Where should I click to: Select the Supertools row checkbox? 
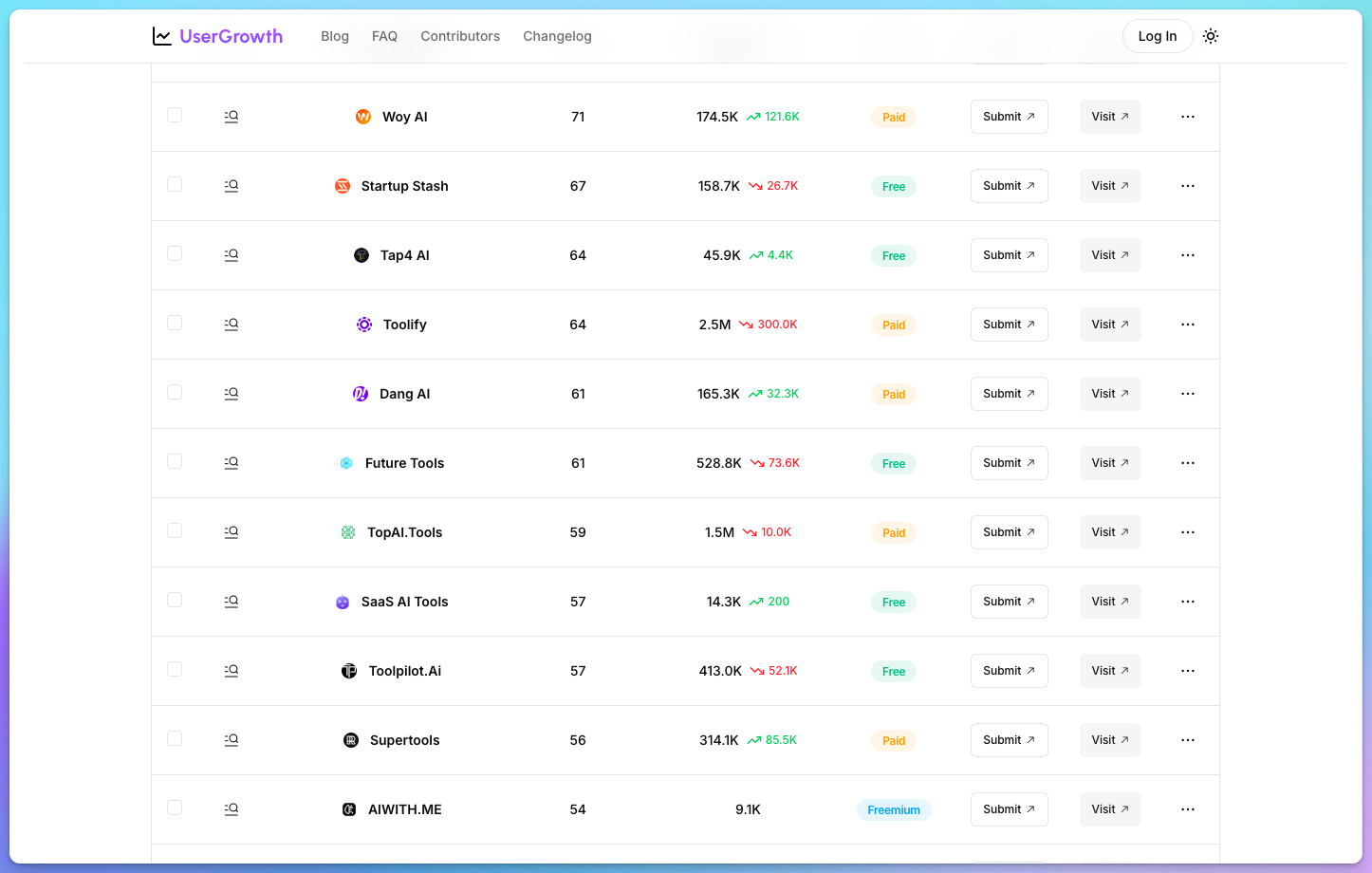click(175, 738)
